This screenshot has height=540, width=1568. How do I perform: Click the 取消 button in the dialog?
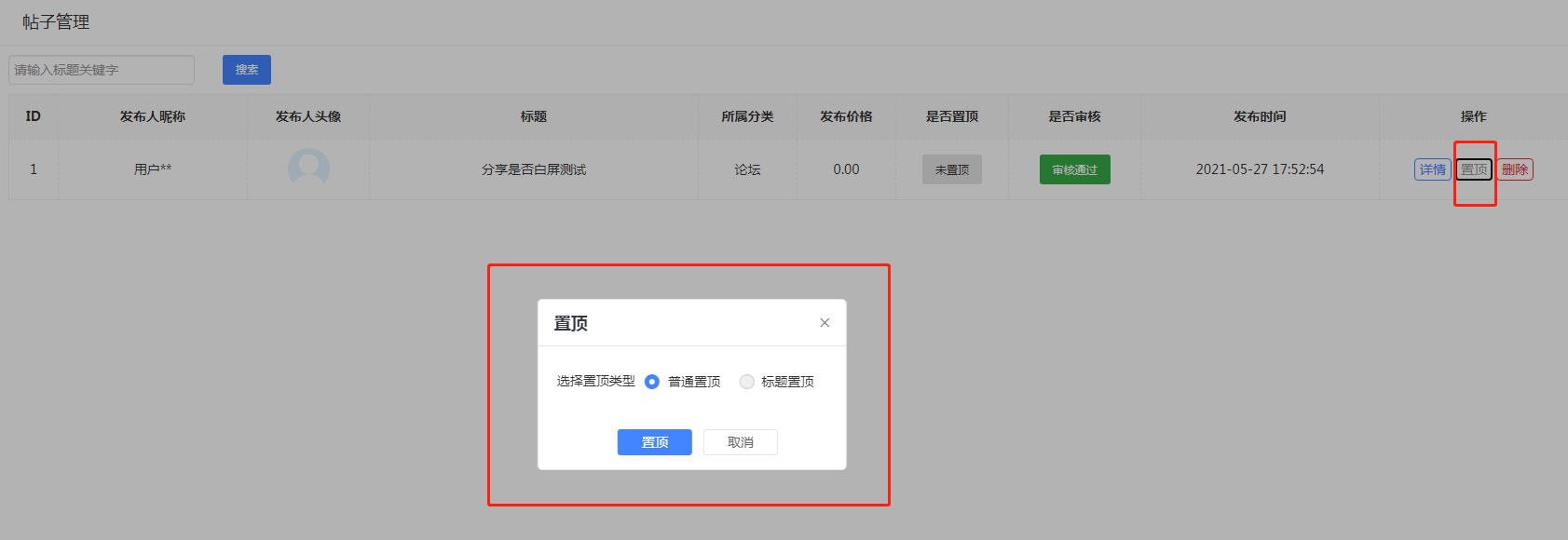[x=741, y=442]
